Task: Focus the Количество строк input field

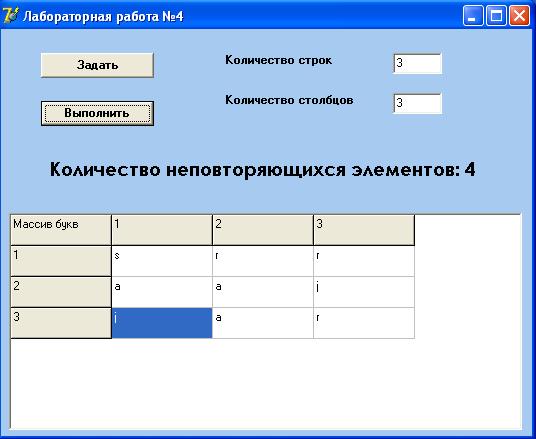Action: point(417,64)
